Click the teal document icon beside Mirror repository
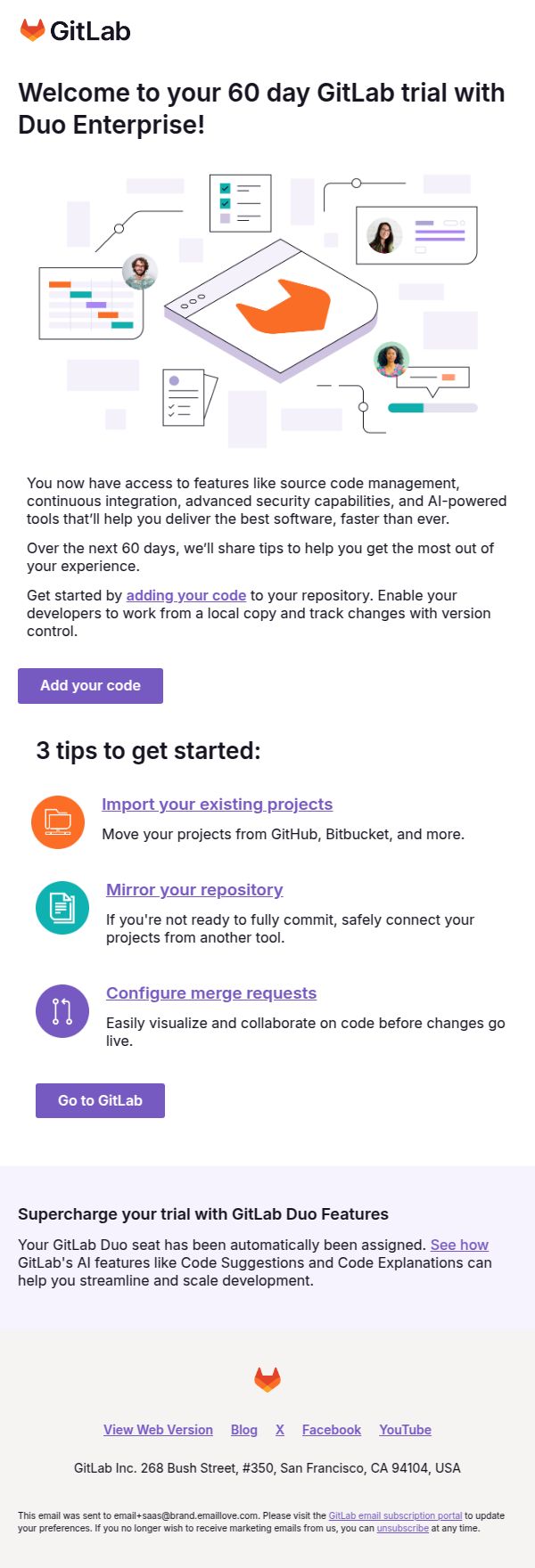This screenshot has height=1568, width=535. pos(62,906)
